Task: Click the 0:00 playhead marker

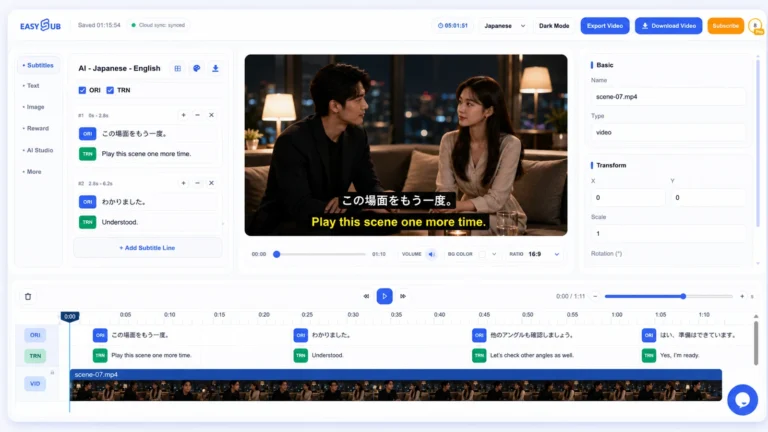Action: pos(70,316)
